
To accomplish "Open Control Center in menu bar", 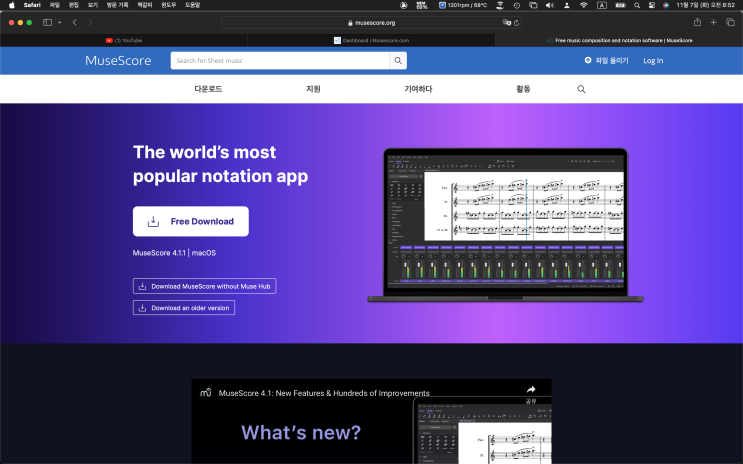I will (x=652, y=5).
